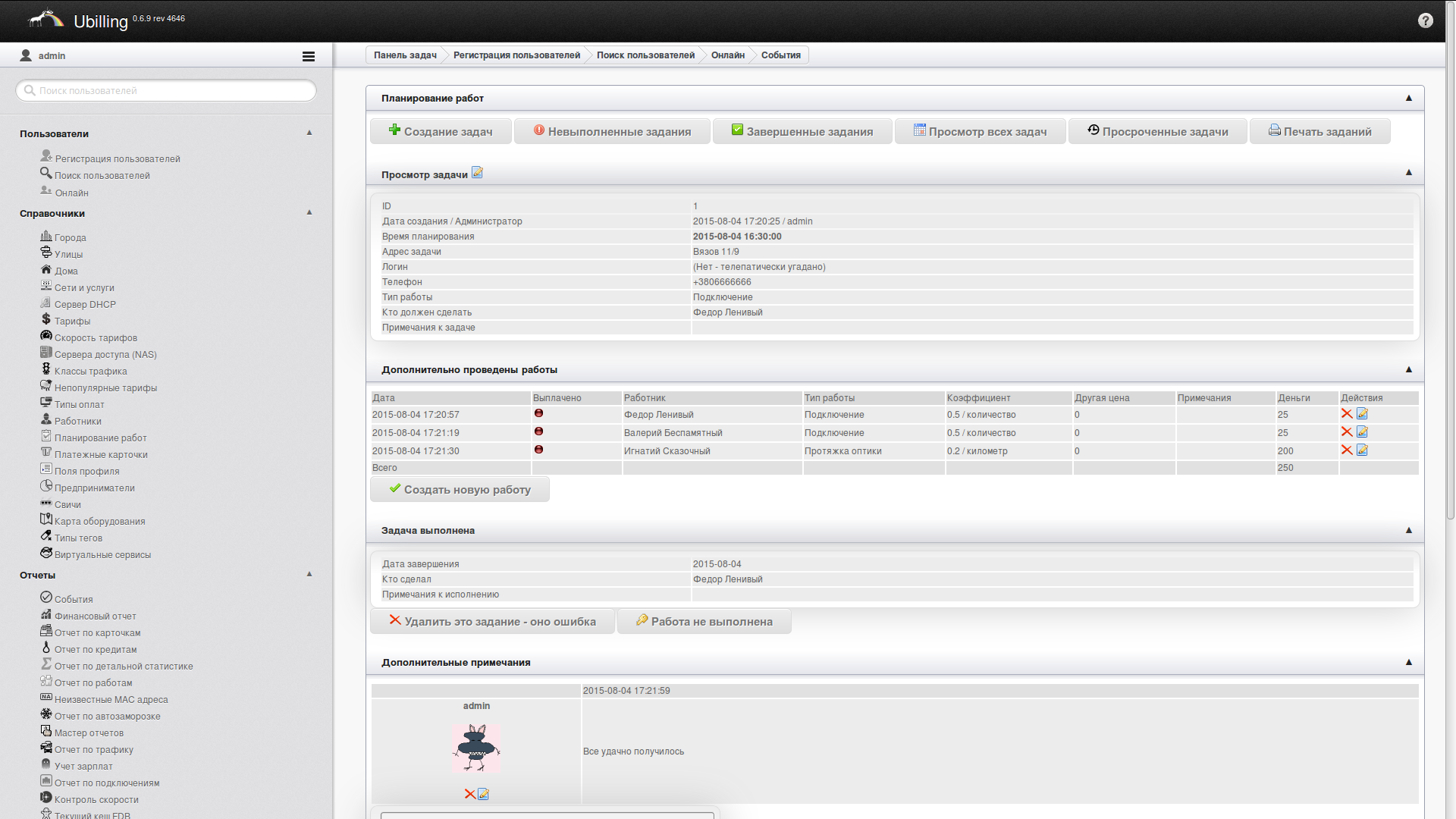
Task: Go to События in the top navigation
Action: pos(780,55)
